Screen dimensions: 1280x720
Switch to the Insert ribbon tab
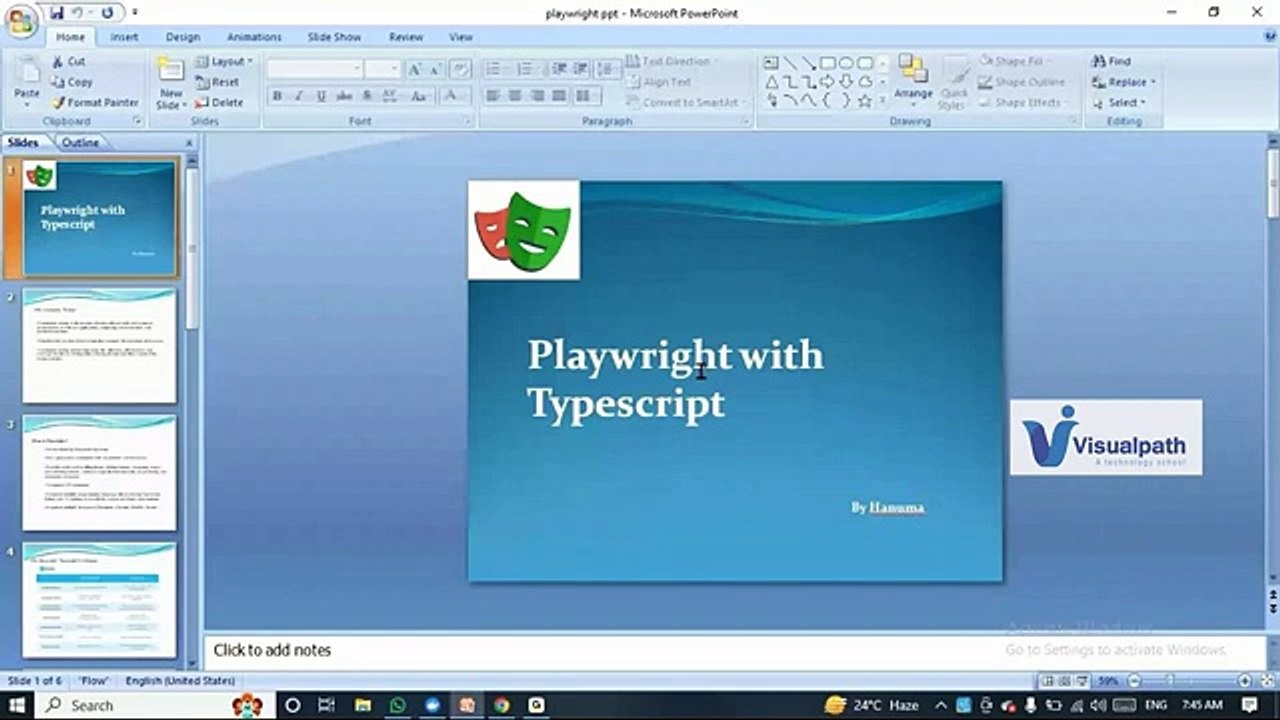(x=124, y=37)
